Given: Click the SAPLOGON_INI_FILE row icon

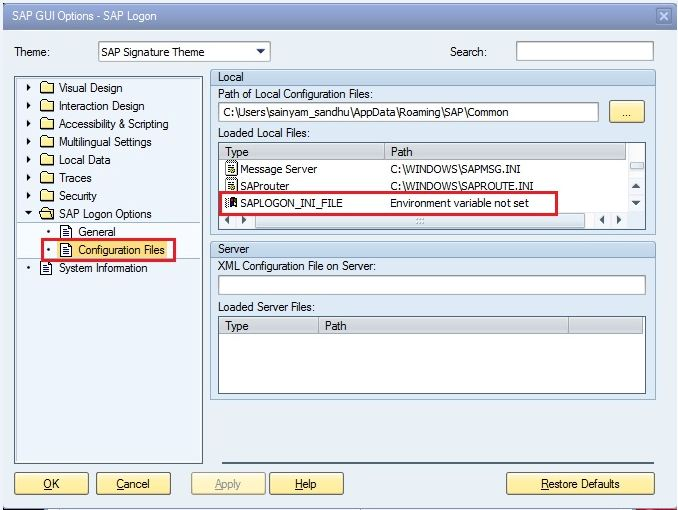Looking at the screenshot, I should (232, 203).
